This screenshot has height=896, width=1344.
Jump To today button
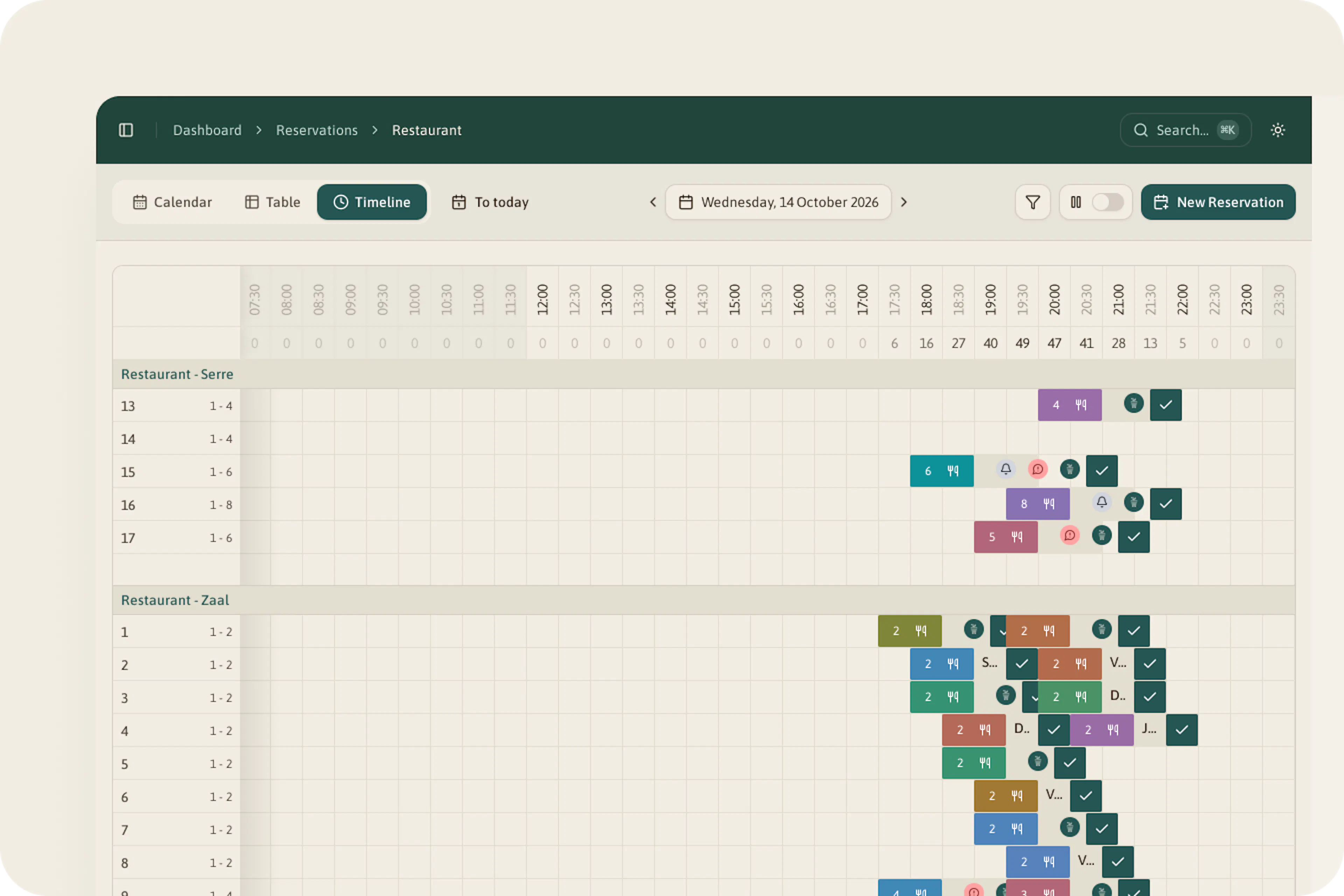point(490,202)
